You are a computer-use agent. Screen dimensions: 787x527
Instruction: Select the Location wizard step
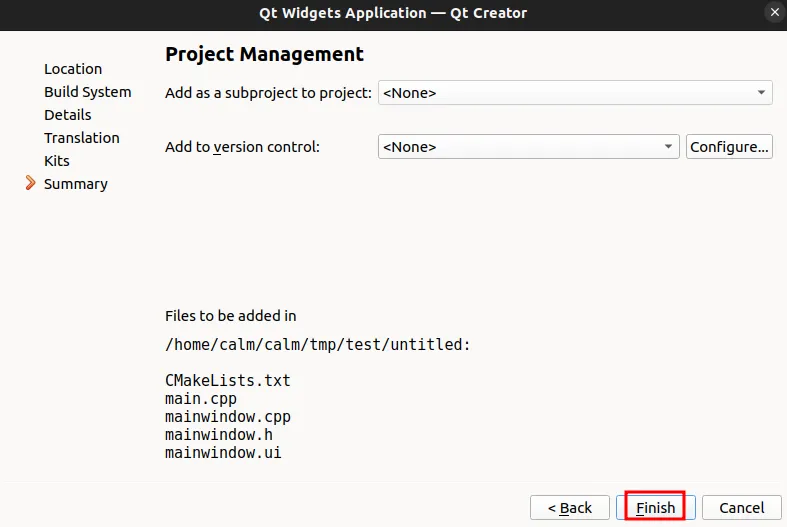(73, 69)
